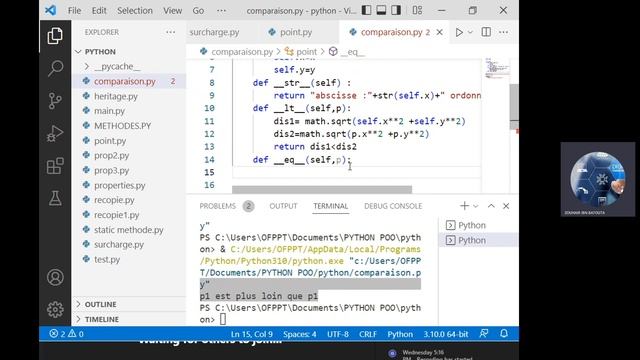The image size is (640, 360).
Task: Open the View menu
Action: (x=173, y=11)
